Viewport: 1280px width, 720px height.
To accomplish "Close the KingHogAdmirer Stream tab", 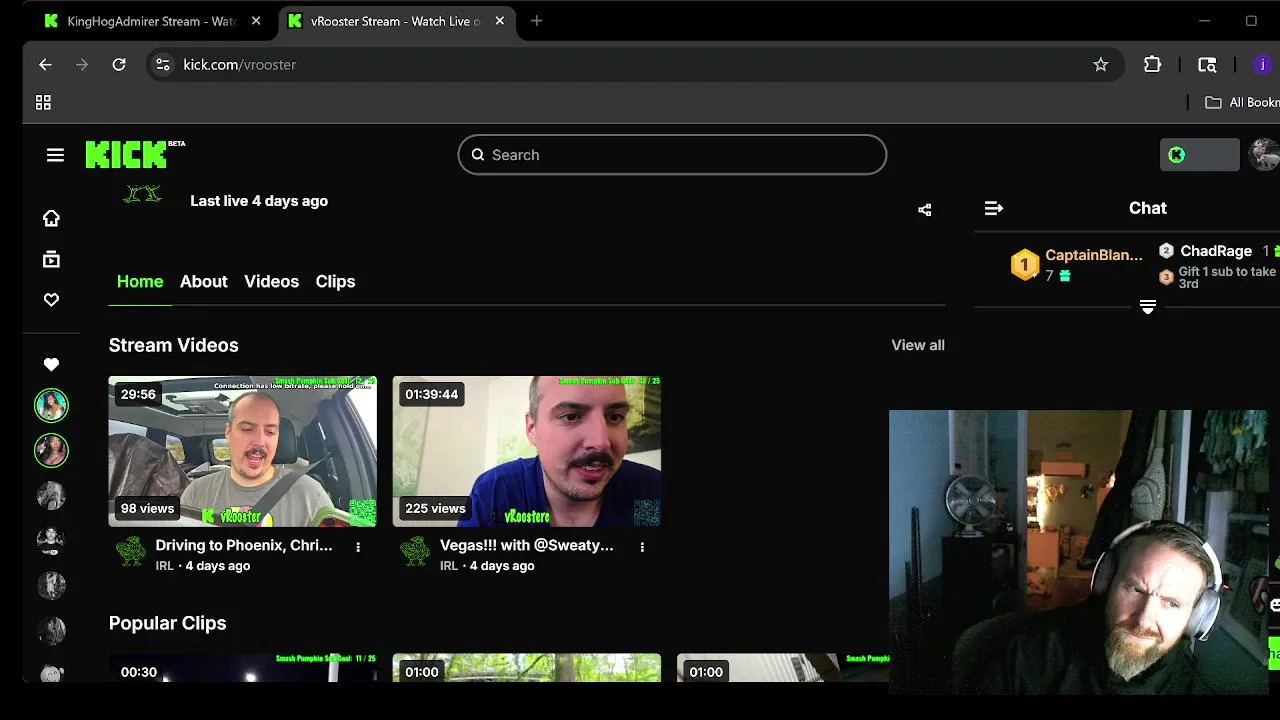I will [256, 21].
